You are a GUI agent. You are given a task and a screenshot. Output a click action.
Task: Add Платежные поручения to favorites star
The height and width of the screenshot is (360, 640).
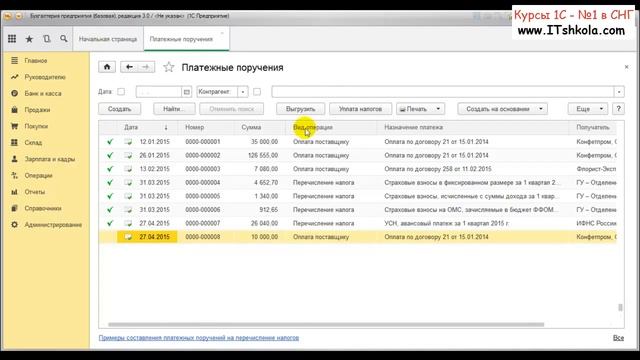[169, 67]
